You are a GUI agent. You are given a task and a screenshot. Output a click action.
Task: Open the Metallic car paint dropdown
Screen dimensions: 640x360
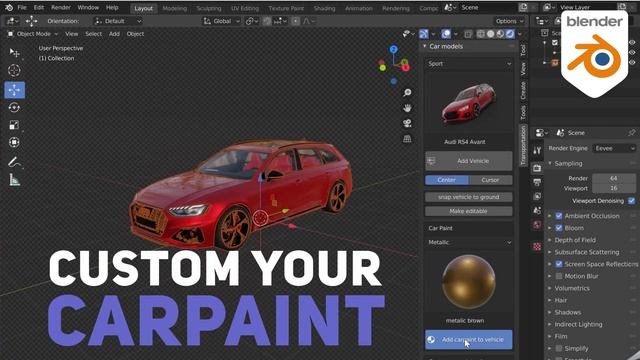pos(469,242)
